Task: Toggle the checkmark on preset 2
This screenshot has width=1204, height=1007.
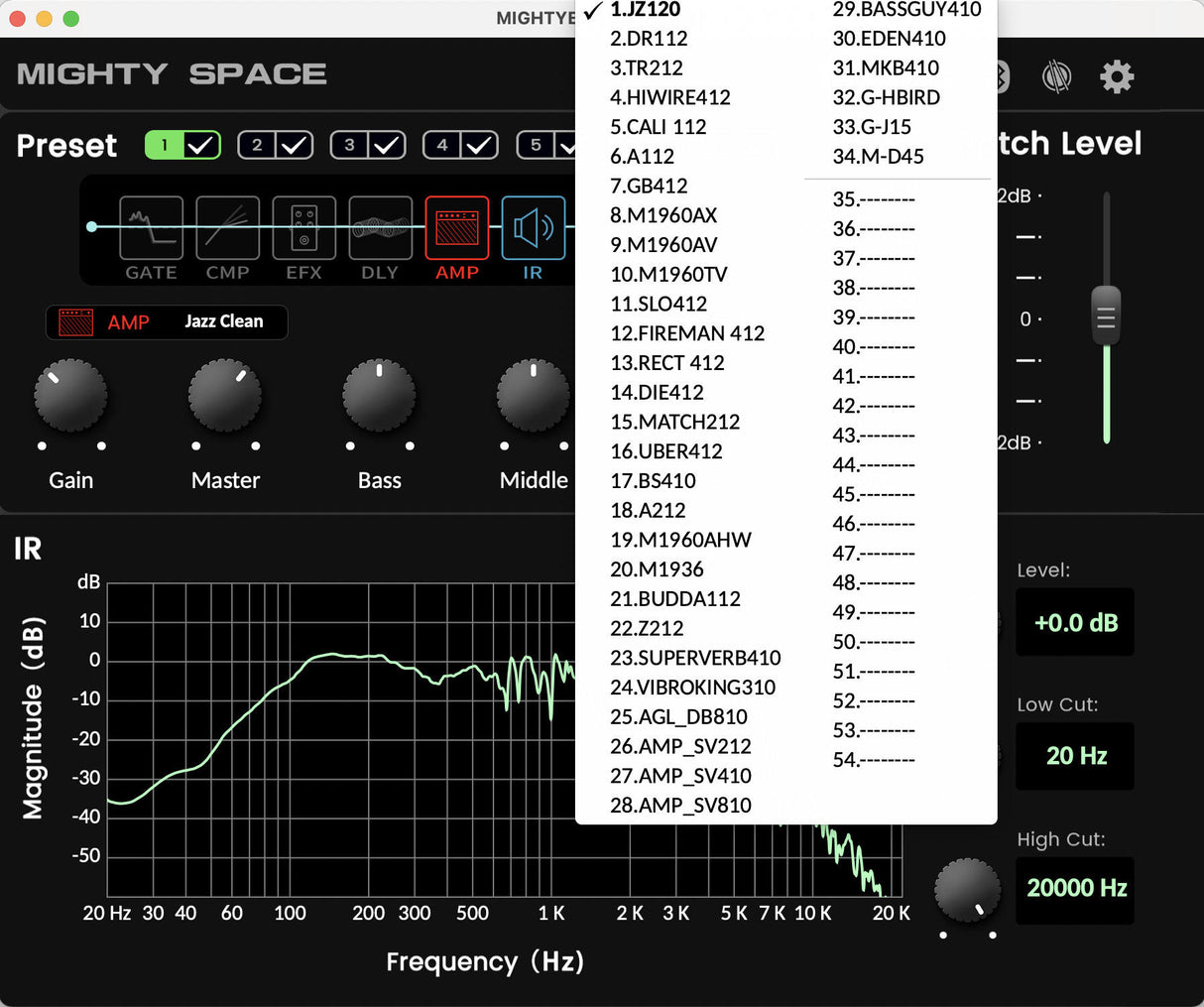Action: pyautogui.click(x=295, y=146)
